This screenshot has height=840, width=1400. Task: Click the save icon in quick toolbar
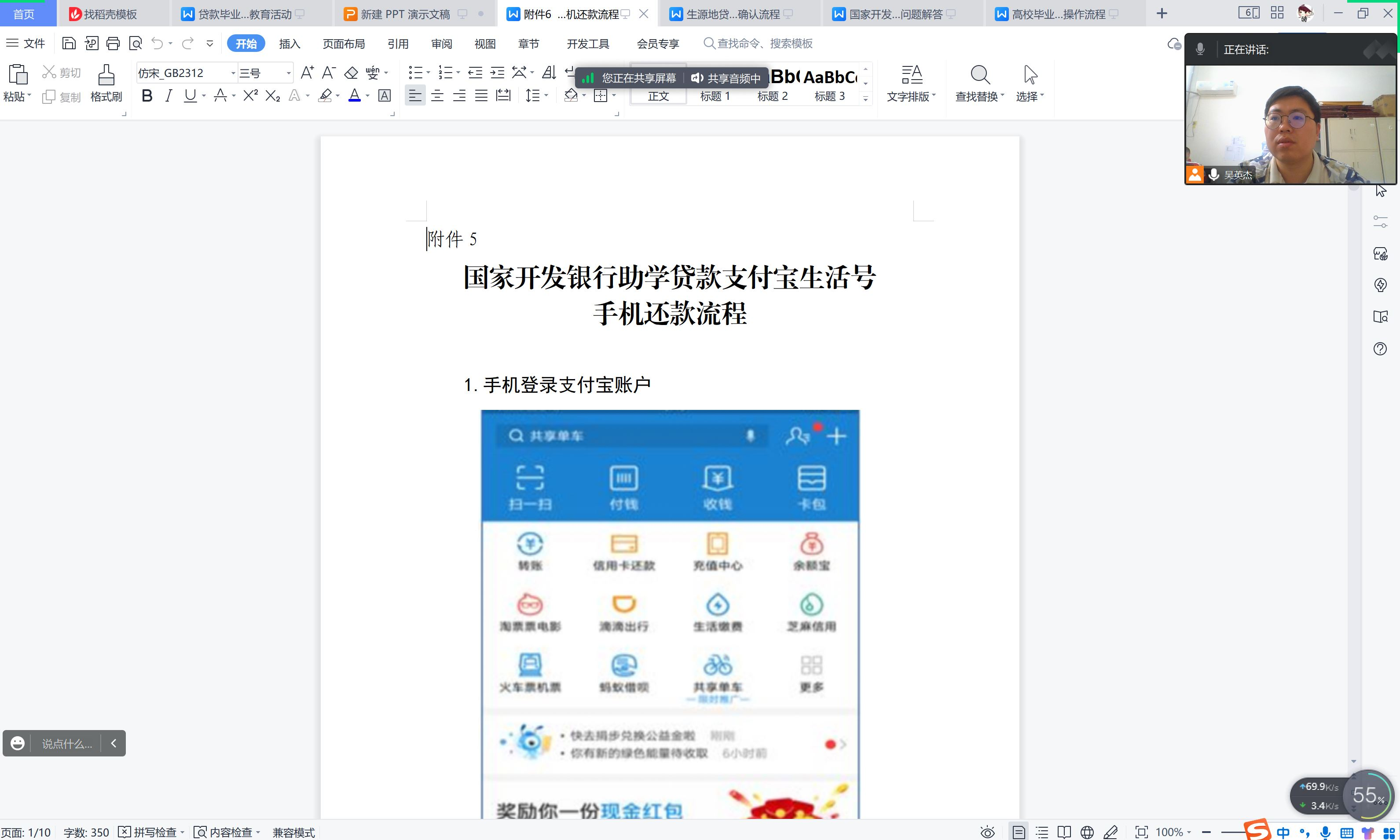tap(69, 44)
